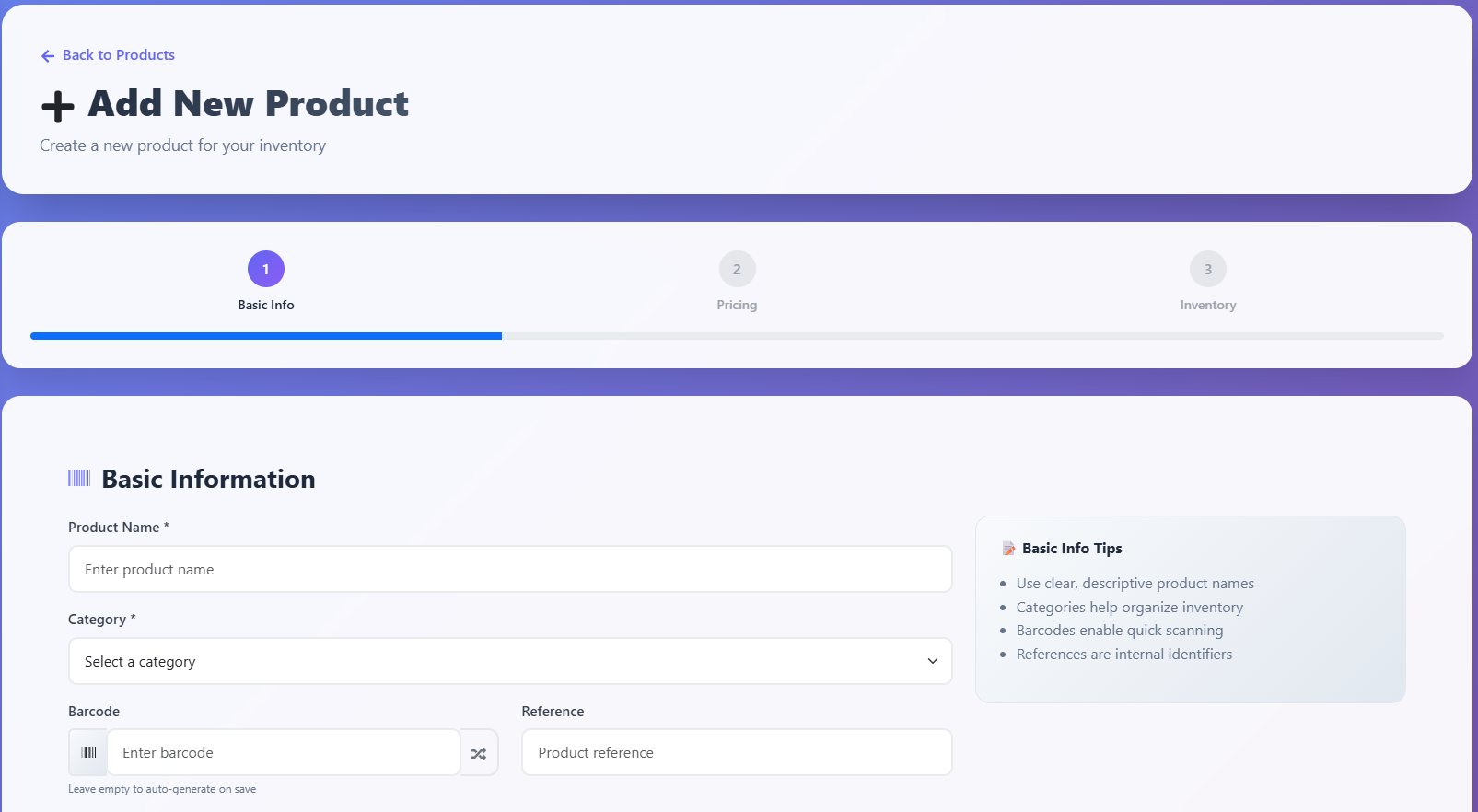
Task: Click the tip 'Barcodes enable quick scanning'
Action: point(1120,631)
